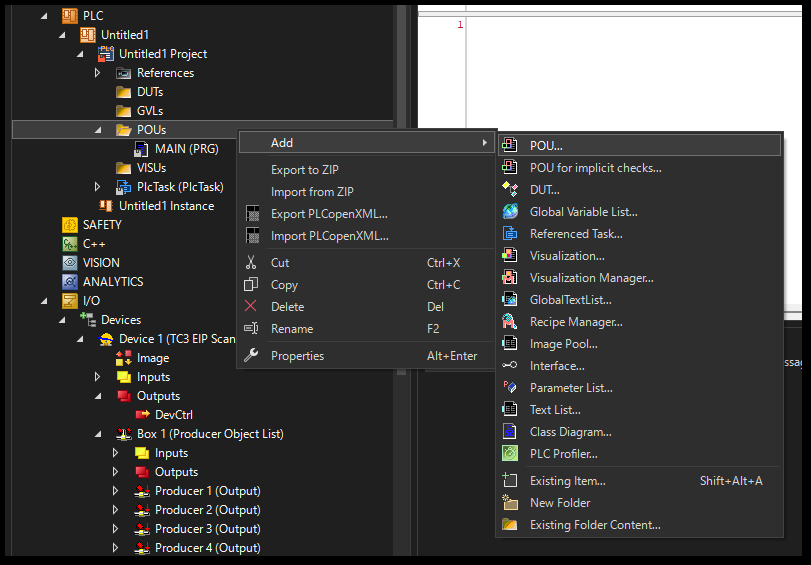The height and width of the screenshot is (565, 811).
Task: Click the PLC Profiler icon
Action: (x=510, y=454)
